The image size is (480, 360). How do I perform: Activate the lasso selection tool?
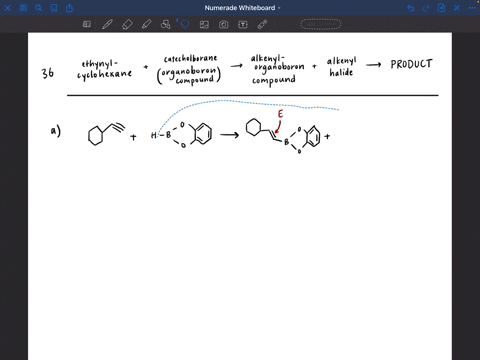(x=185, y=24)
